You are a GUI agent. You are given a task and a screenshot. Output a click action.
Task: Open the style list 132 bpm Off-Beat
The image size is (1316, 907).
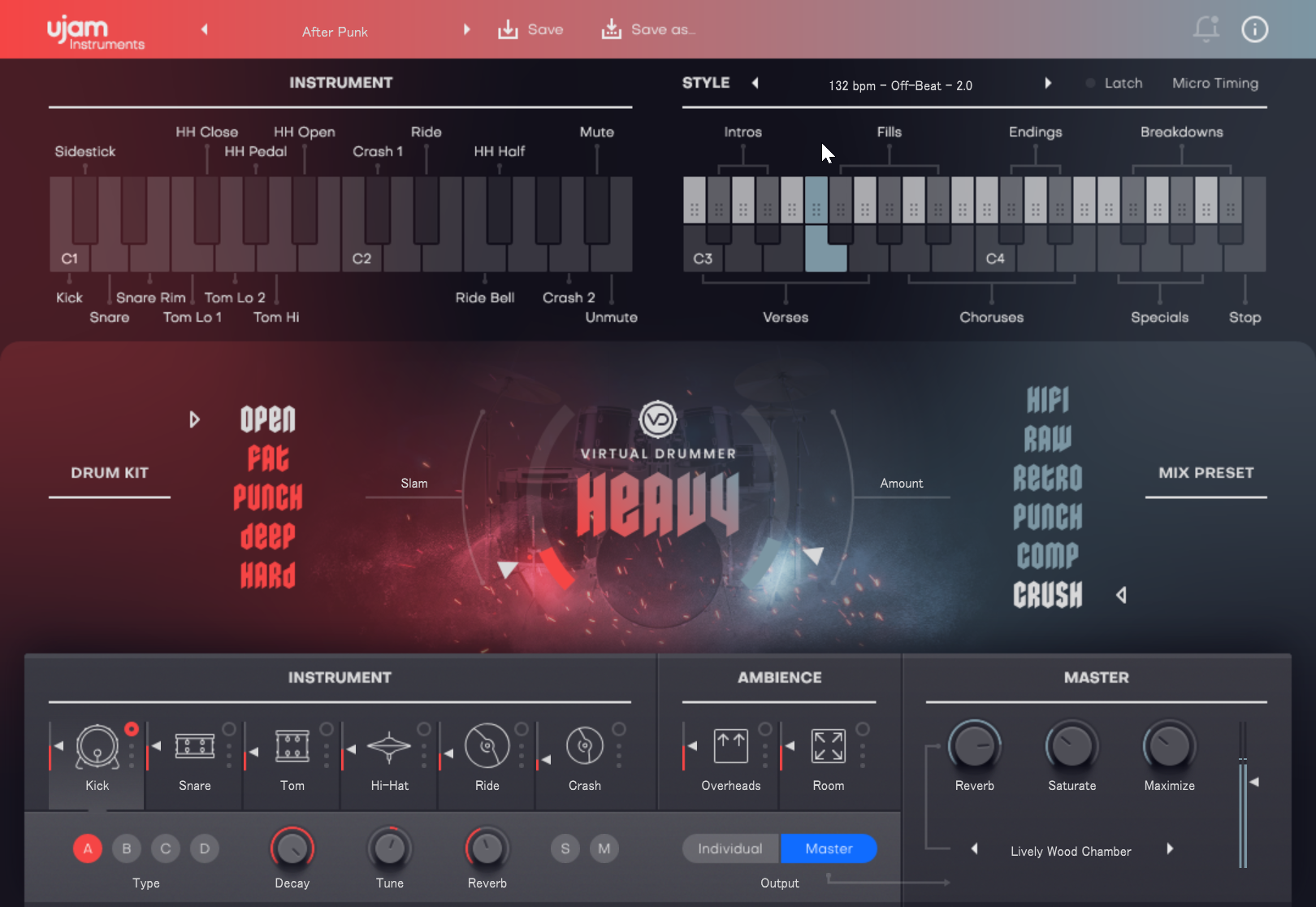click(900, 85)
